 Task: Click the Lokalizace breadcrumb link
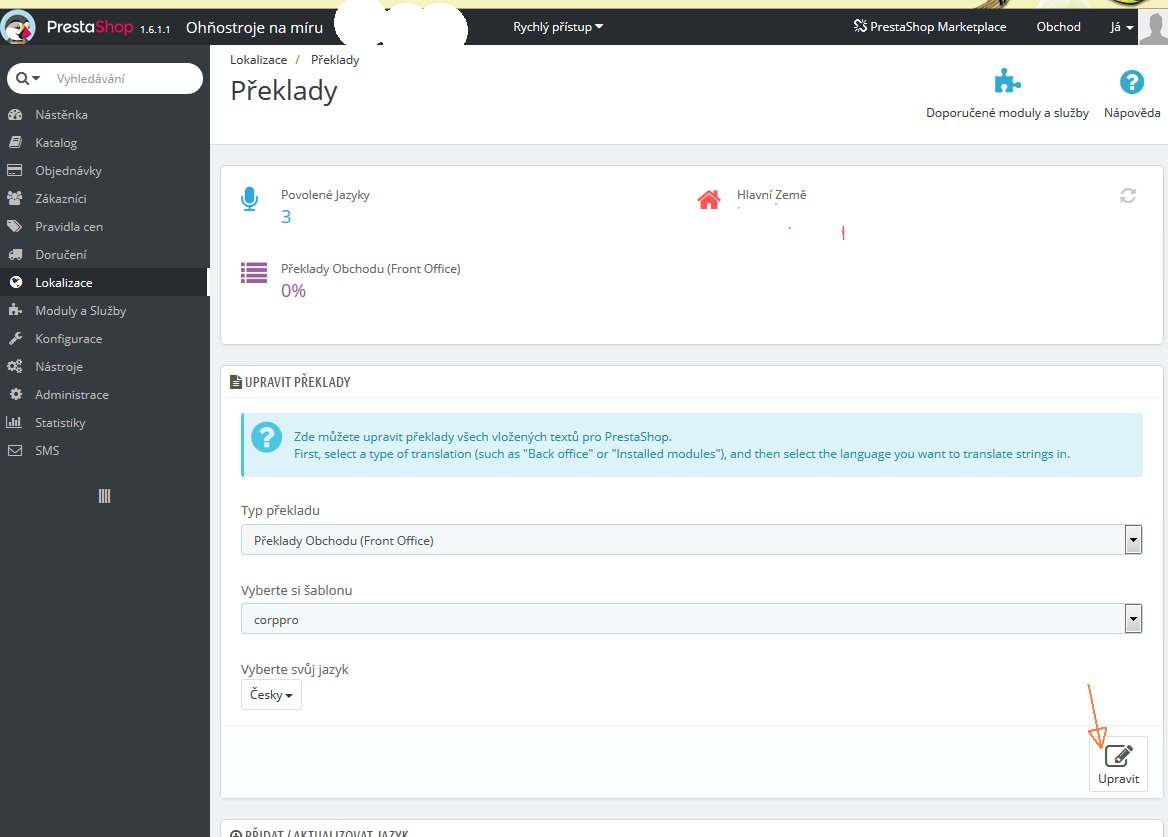point(258,60)
